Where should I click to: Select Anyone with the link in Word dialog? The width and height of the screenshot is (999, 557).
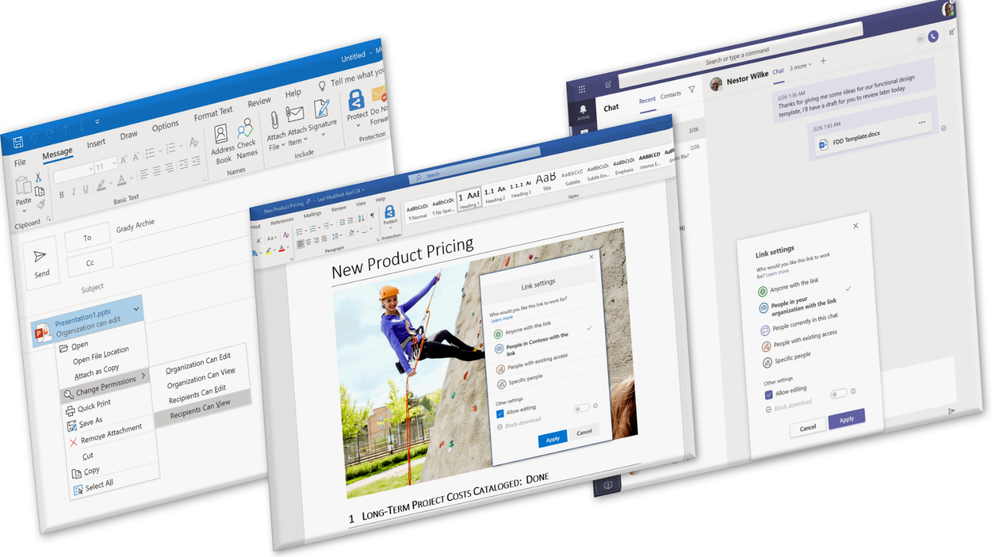(x=523, y=330)
